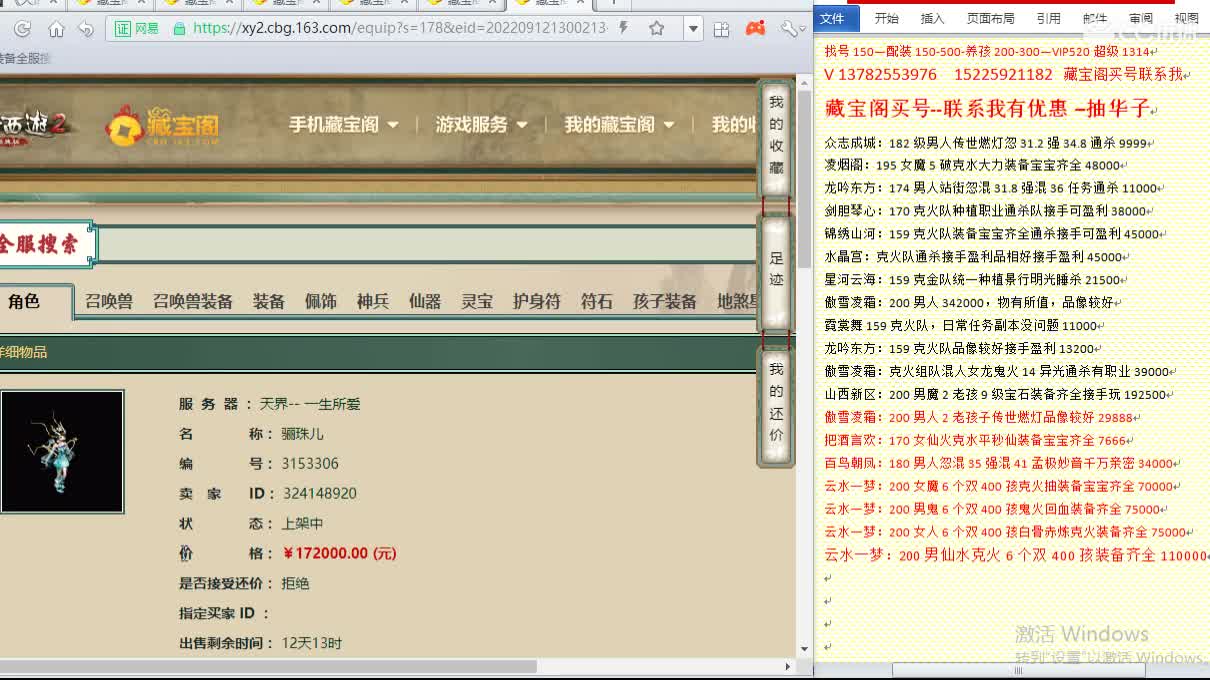The width and height of the screenshot is (1210, 680).
Task: Open the 审阅 ribbon tab in Word
Action: click(1141, 18)
